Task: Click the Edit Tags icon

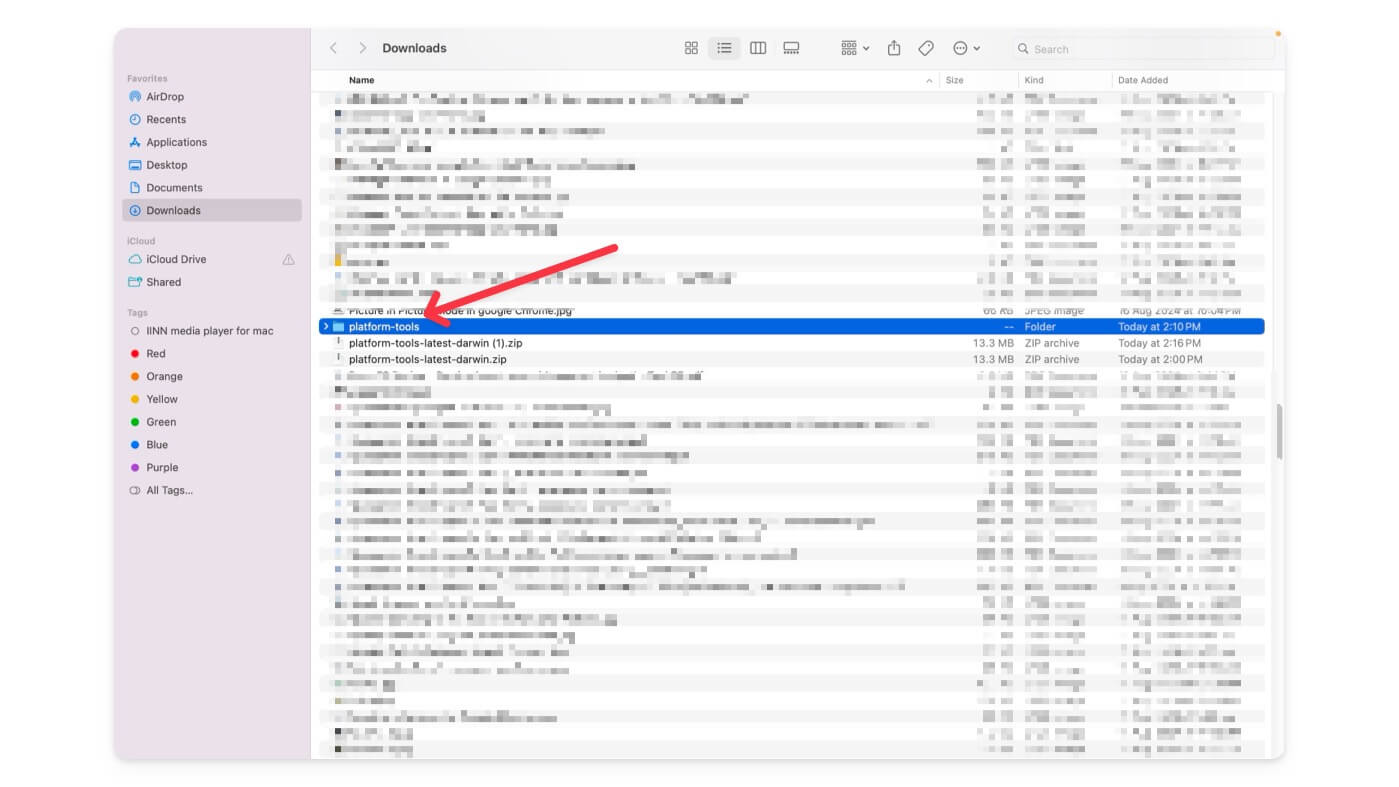Action: 926,48
